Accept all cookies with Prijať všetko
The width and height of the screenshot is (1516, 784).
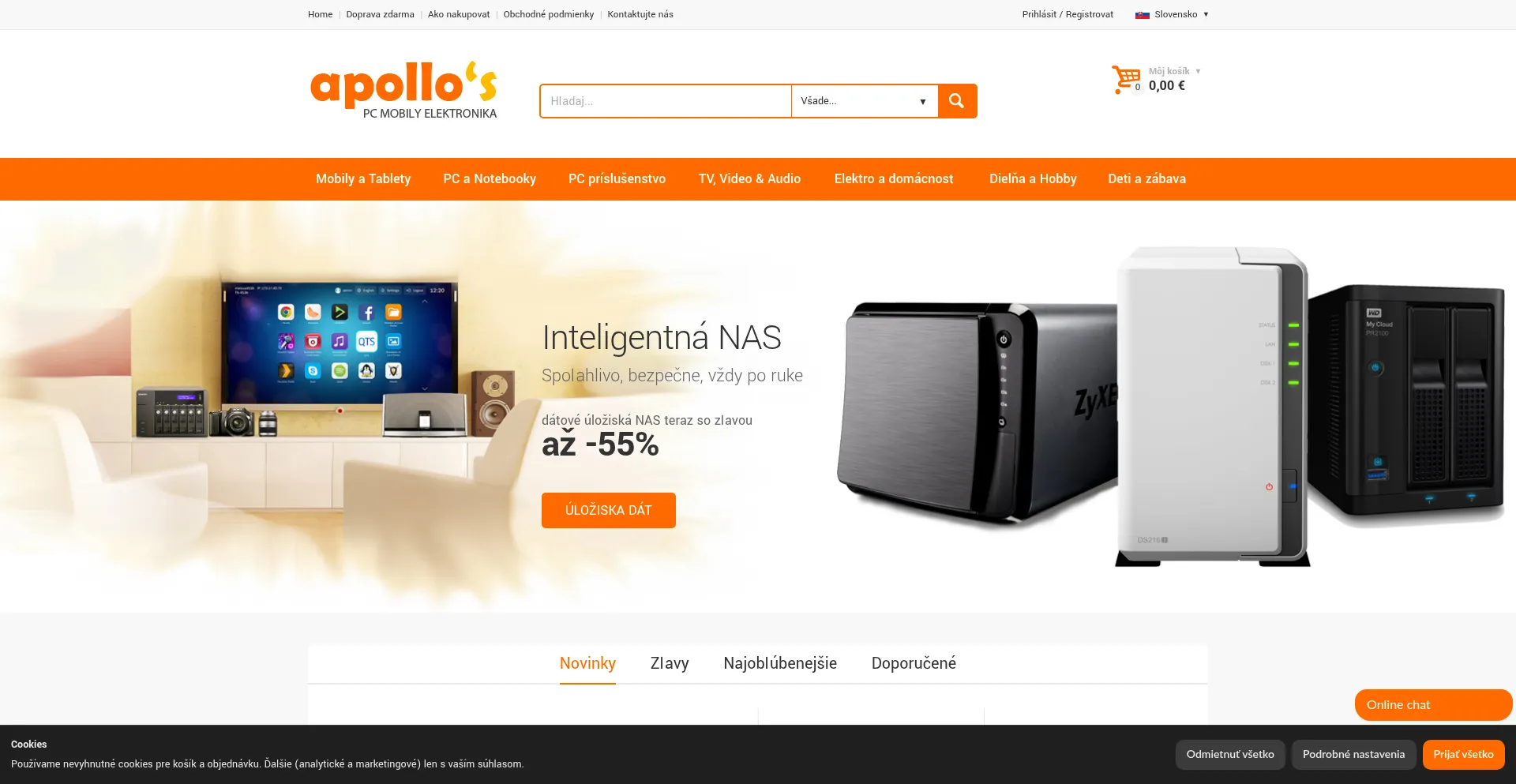coord(1463,755)
